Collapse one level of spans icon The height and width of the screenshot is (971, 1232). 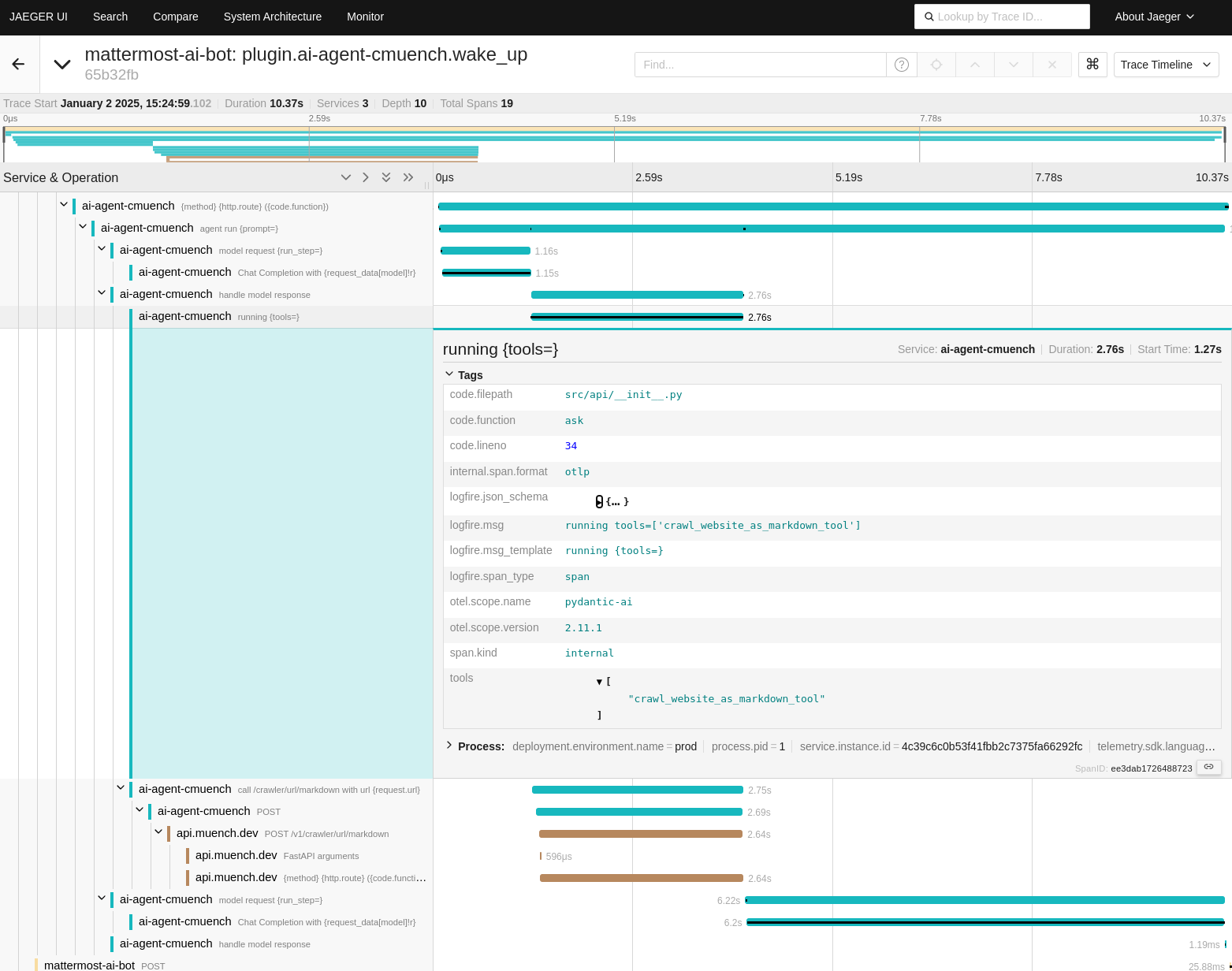click(345, 177)
